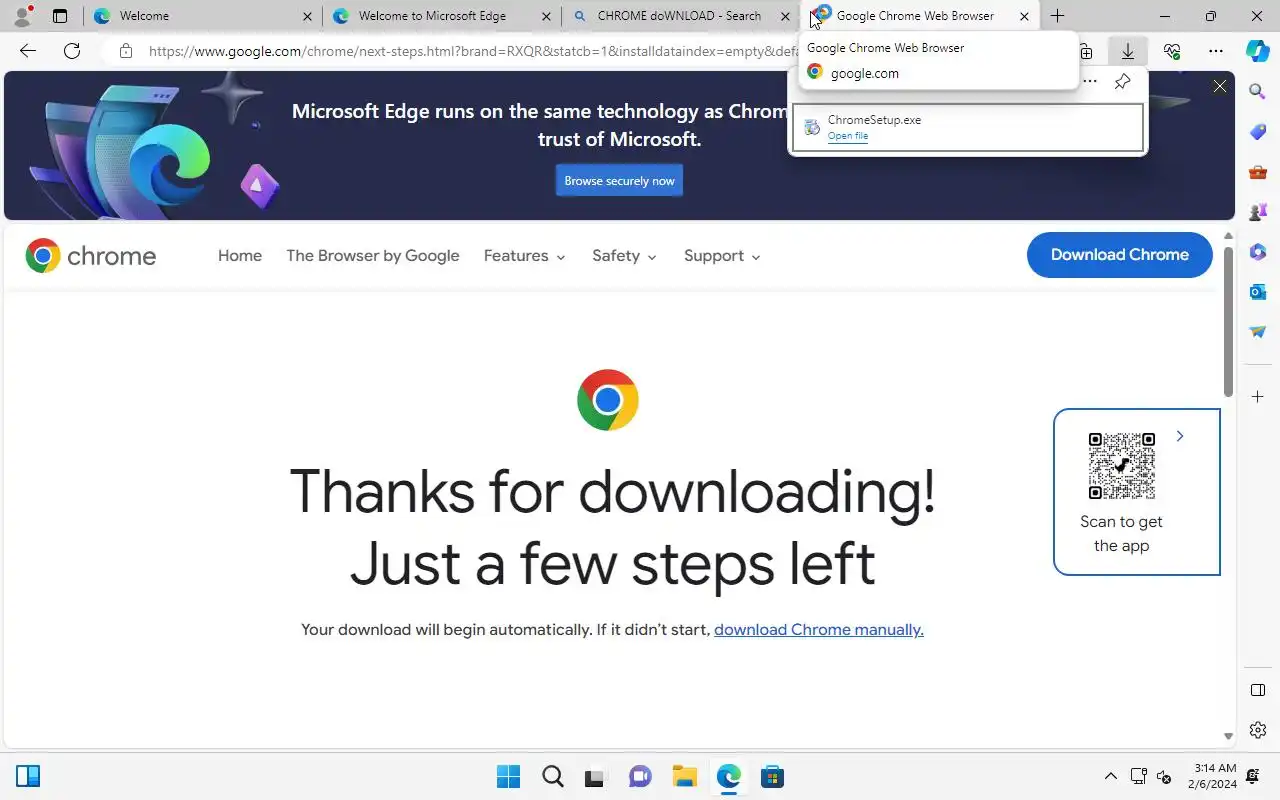Screen dimensions: 1280x800
Task: Toggle split screen icon in sidebar
Action: pos(1258,690)
